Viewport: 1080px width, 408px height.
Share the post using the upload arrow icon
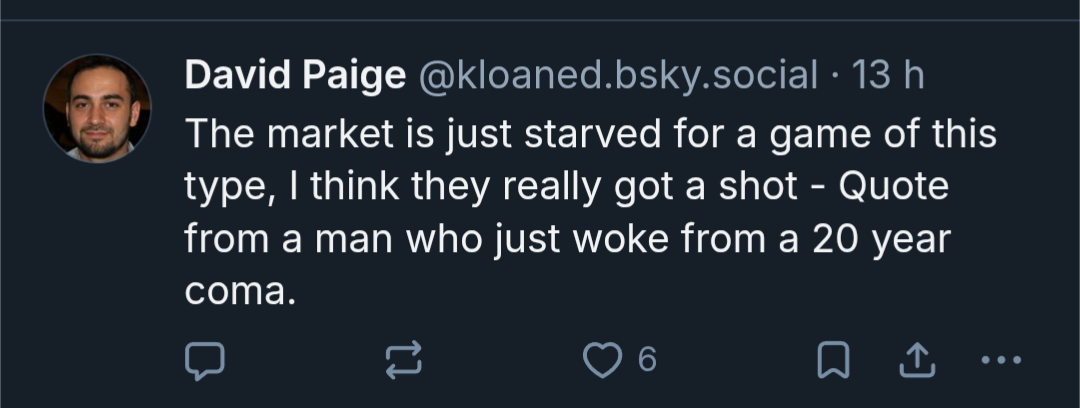(912, 360)
